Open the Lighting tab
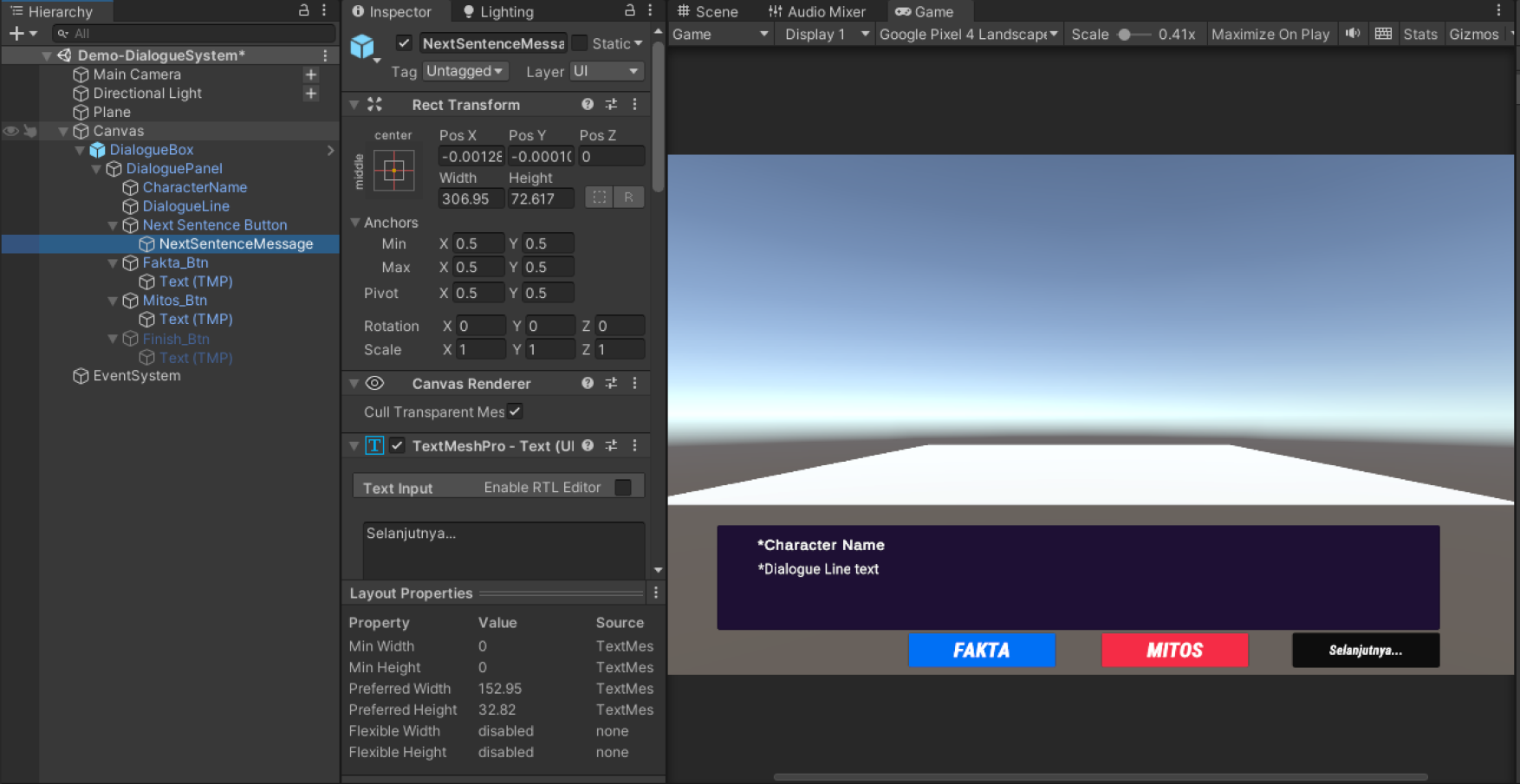The width and height of the screenshot is (1520, 784). [498, 11]
